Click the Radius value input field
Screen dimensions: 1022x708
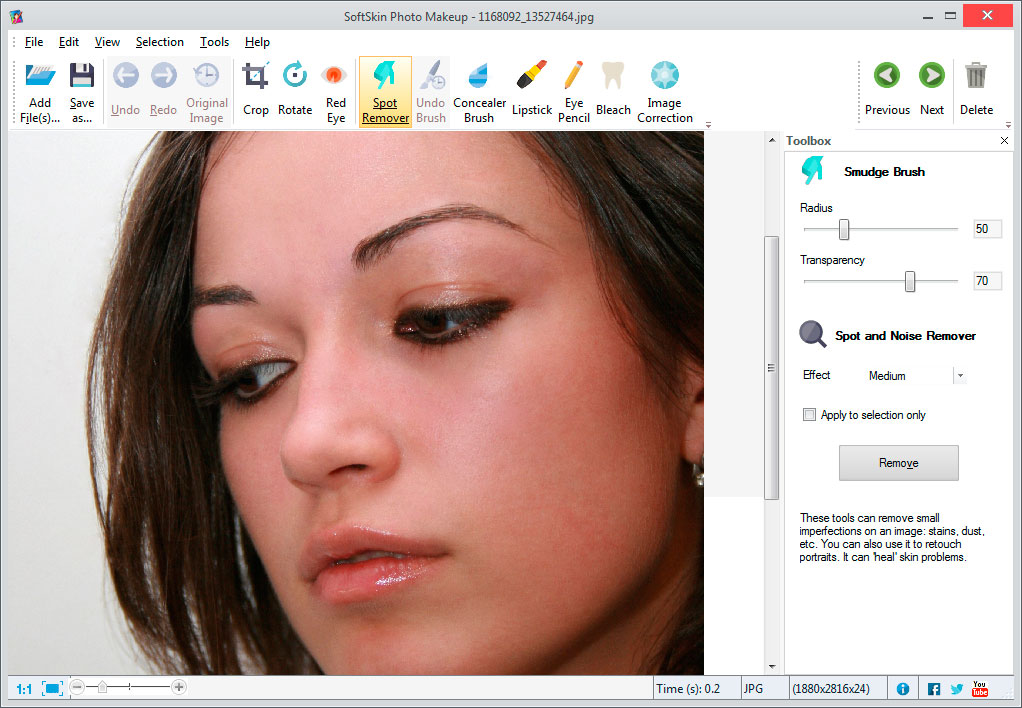pos(986,229)
